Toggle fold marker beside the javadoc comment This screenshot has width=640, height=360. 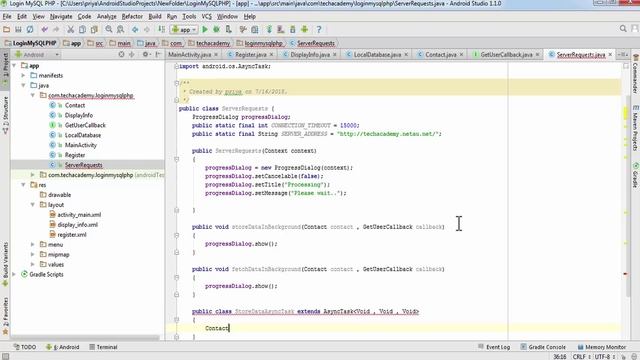click(177, 83)
